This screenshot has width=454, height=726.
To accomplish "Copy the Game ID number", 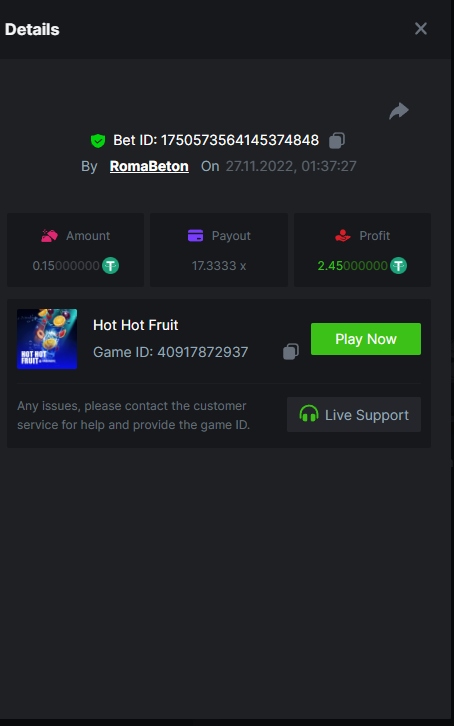I will coord(291,351).
